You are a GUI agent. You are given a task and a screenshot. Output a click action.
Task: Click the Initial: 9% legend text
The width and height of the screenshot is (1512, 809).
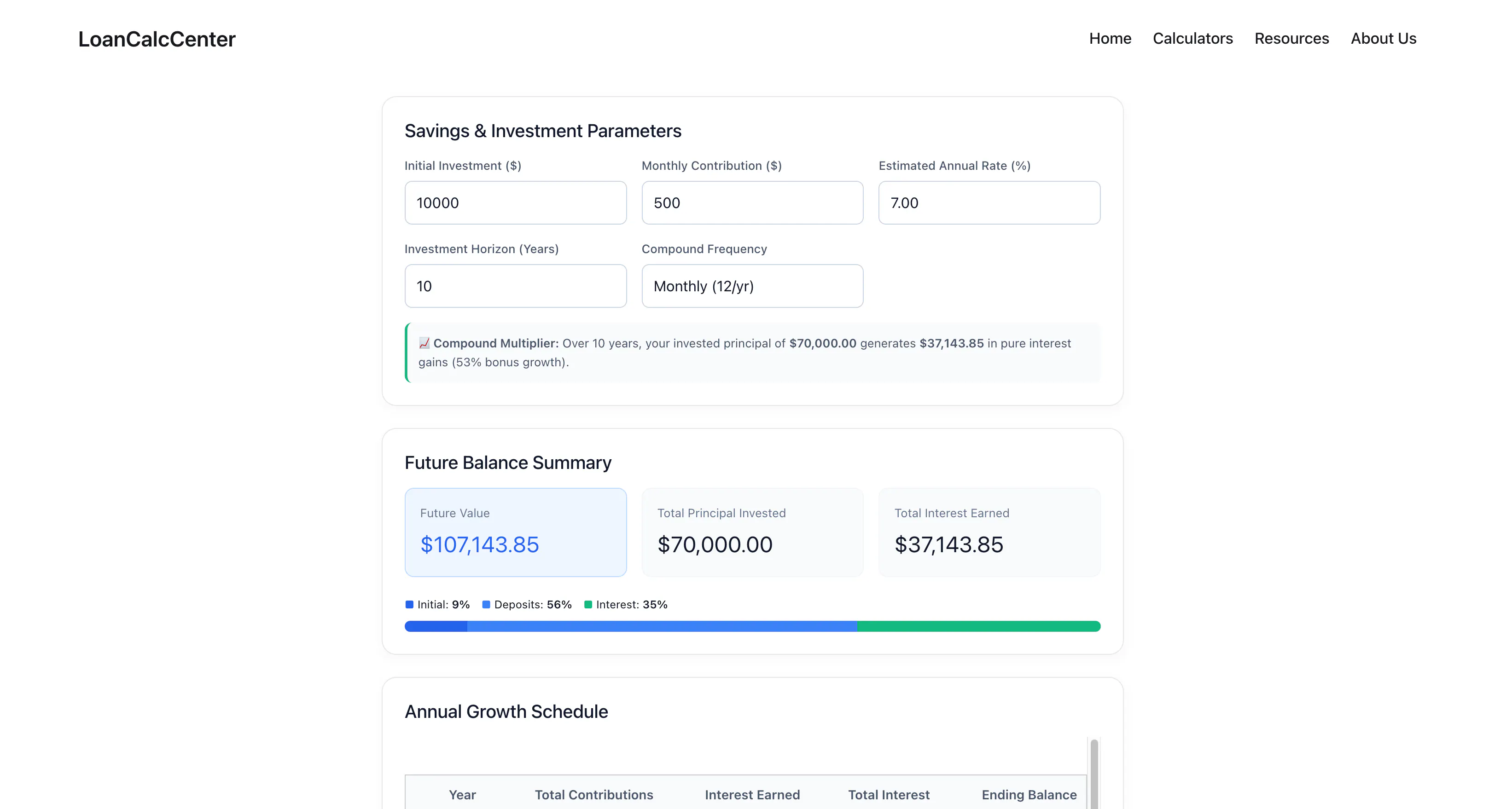point(444,605)
